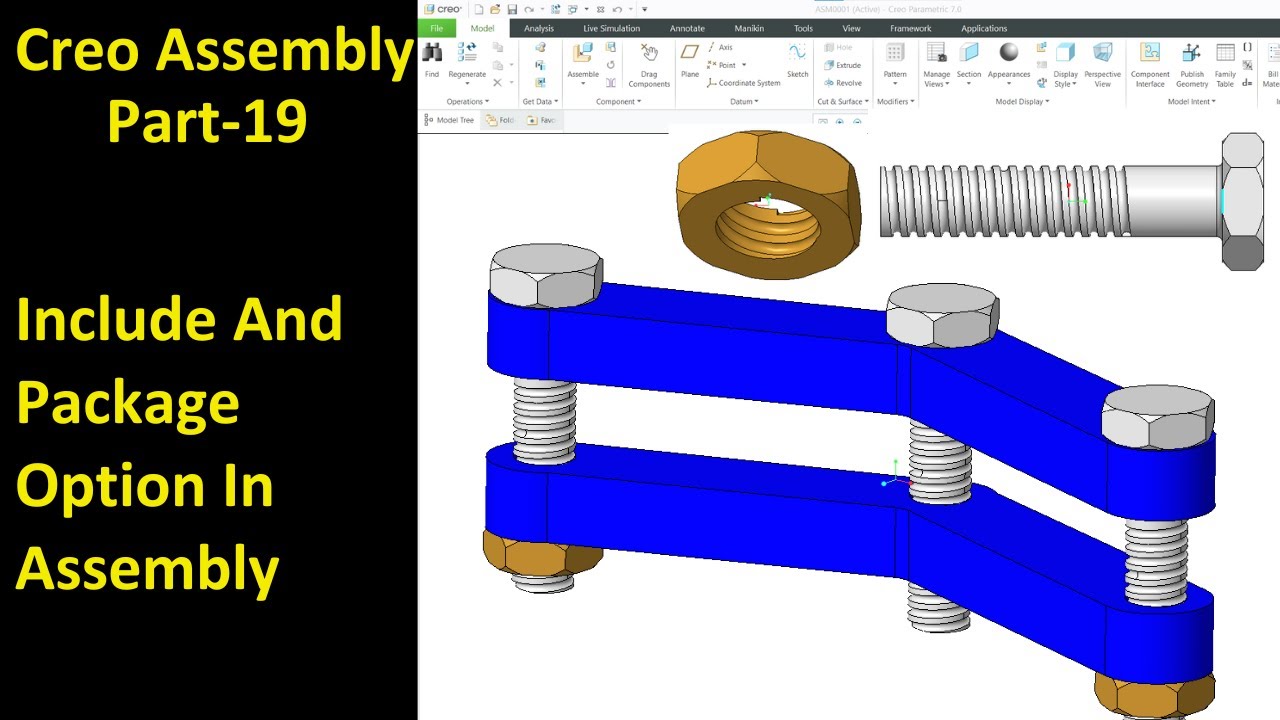Click the datum Axis tool
Image resolution: width=1280 pixels, height=720 pixels.
pyautogui.click(x=720, y=47)
